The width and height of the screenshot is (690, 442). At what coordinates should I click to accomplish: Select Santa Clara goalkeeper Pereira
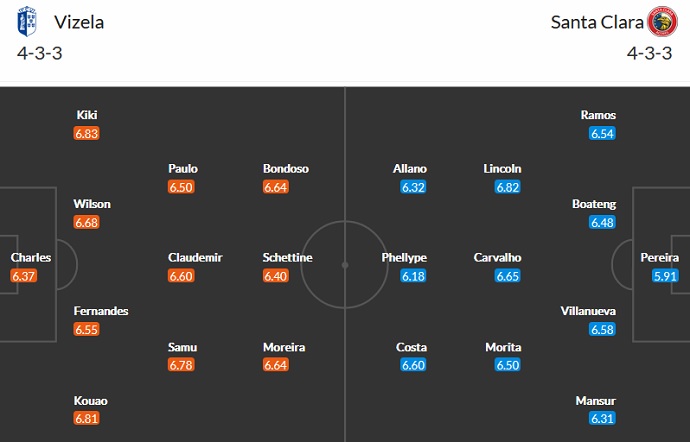coord(660,258)
